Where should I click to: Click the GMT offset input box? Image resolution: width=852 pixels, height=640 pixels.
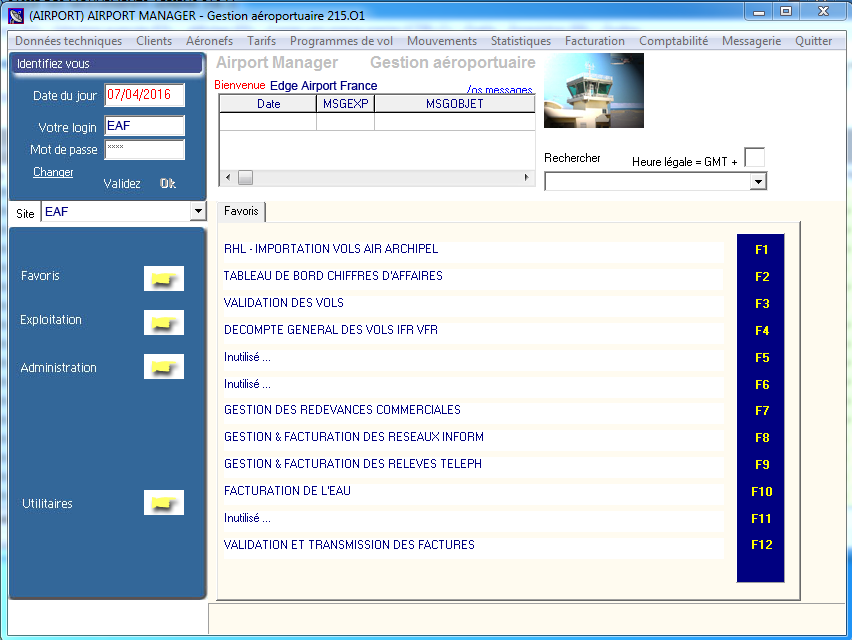pos(754,158)
